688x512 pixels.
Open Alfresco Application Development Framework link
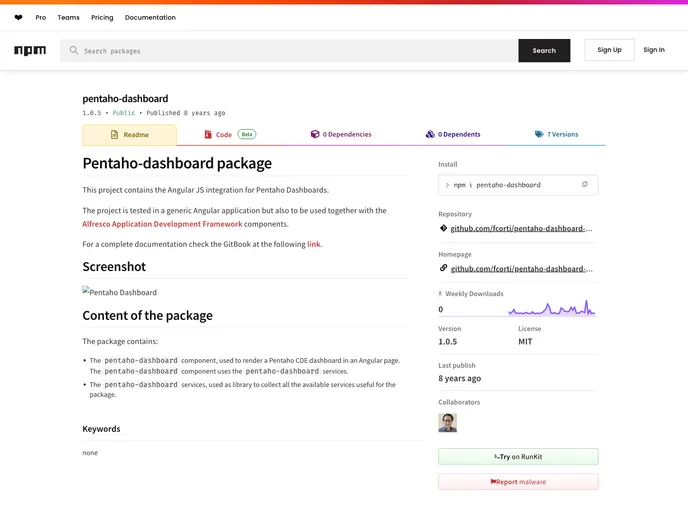click(x=162, y=224)
